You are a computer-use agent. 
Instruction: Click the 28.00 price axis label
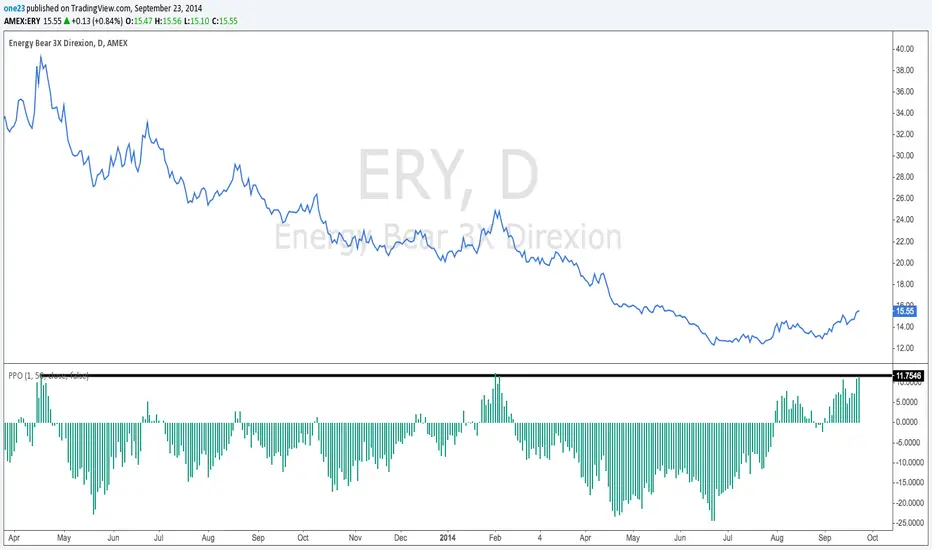coord(905,177)
